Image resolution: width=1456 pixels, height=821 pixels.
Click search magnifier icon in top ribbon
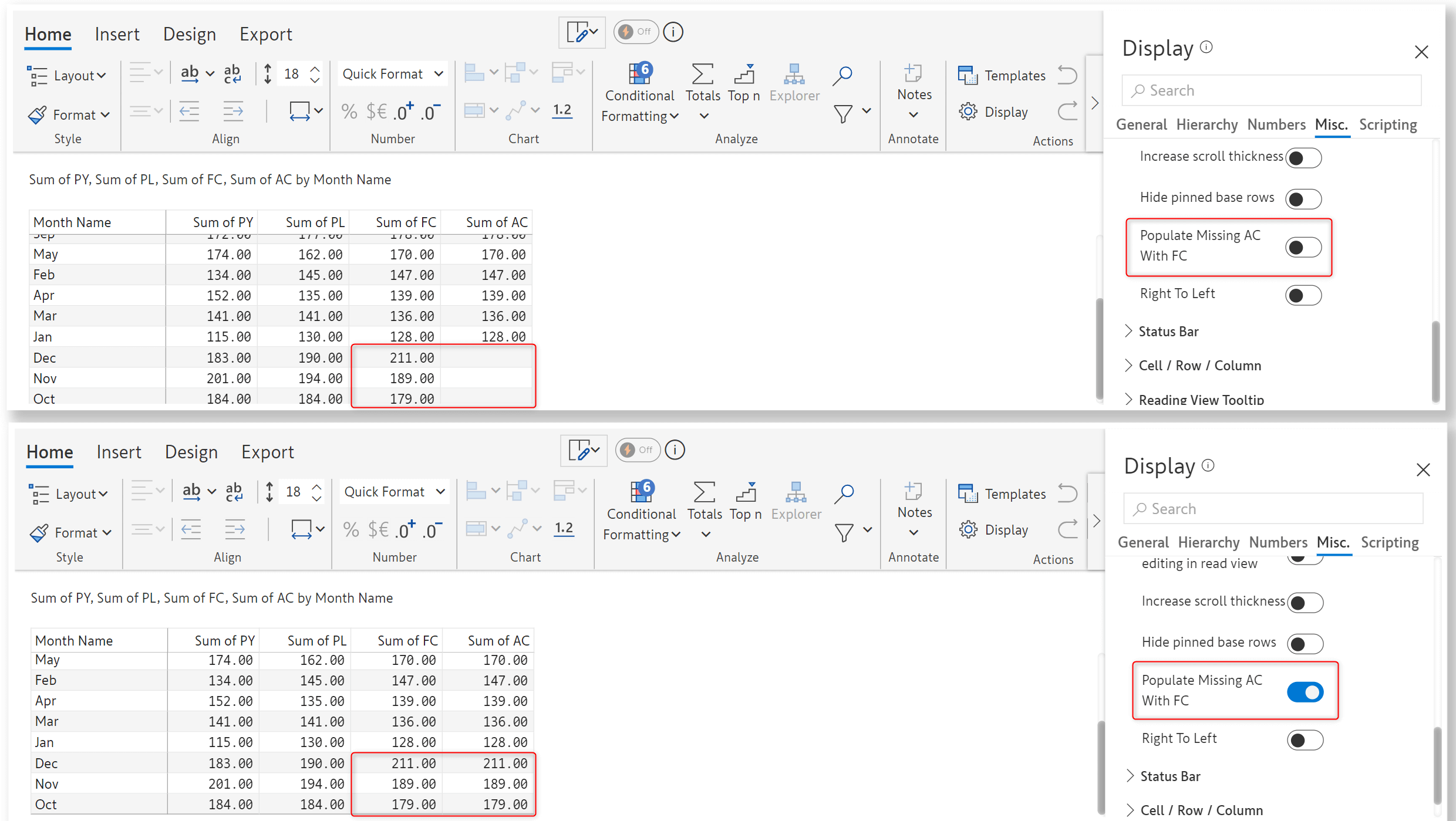point(842,75)
